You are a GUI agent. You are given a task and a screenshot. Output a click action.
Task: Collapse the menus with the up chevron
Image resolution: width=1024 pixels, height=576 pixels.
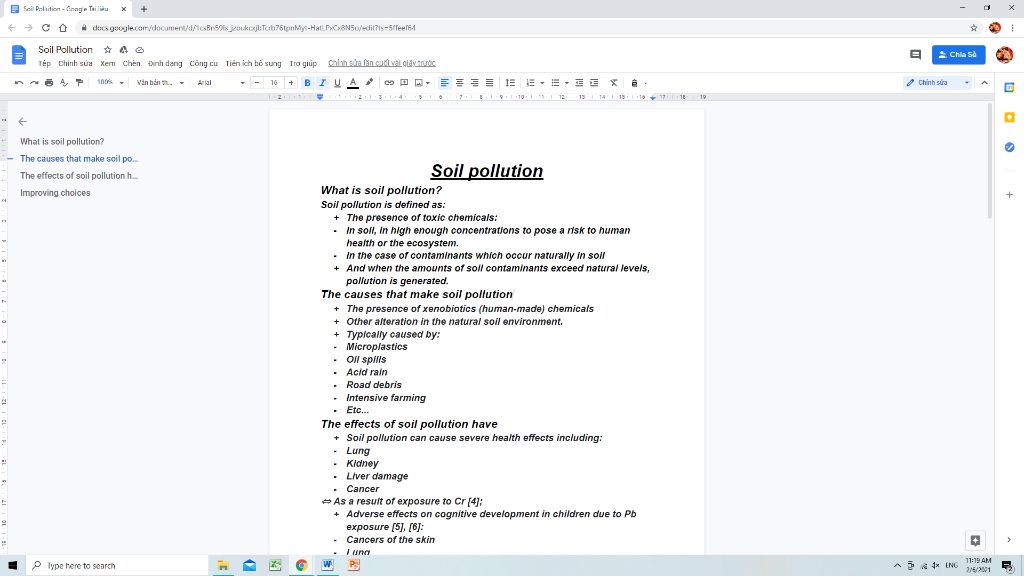pos(985,83)
